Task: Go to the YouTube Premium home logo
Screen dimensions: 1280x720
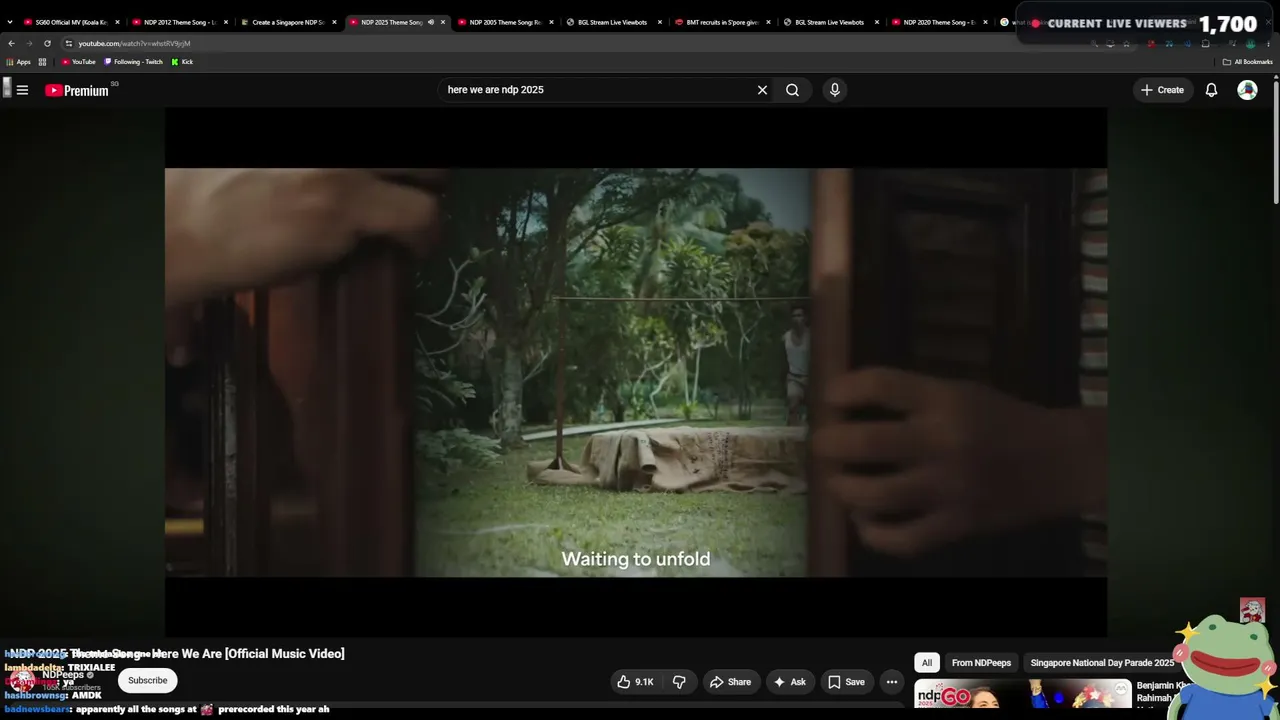Action: 77,90
